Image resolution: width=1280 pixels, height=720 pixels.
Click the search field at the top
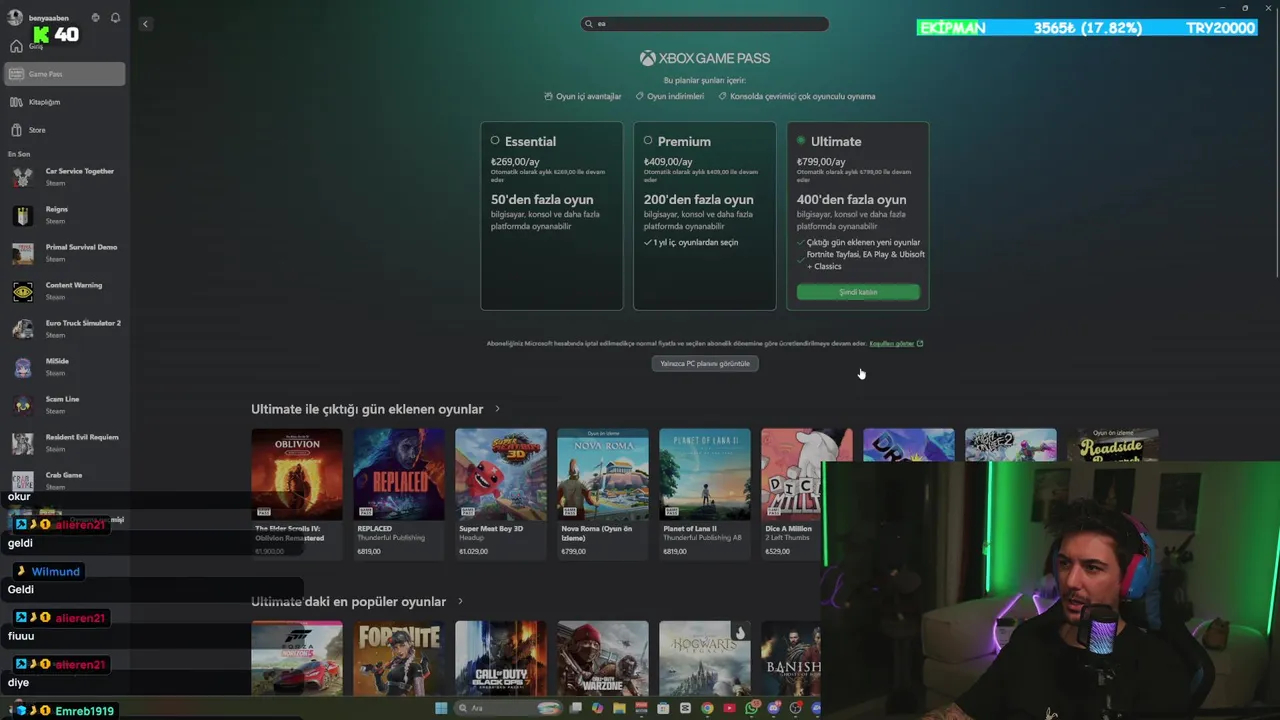coord(705,23)
